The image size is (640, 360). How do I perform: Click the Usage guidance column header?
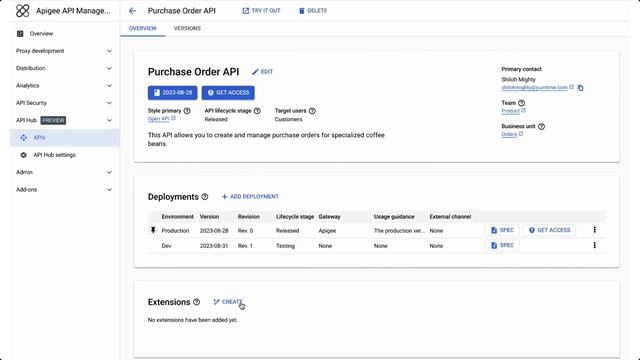(x=394, y=217)
